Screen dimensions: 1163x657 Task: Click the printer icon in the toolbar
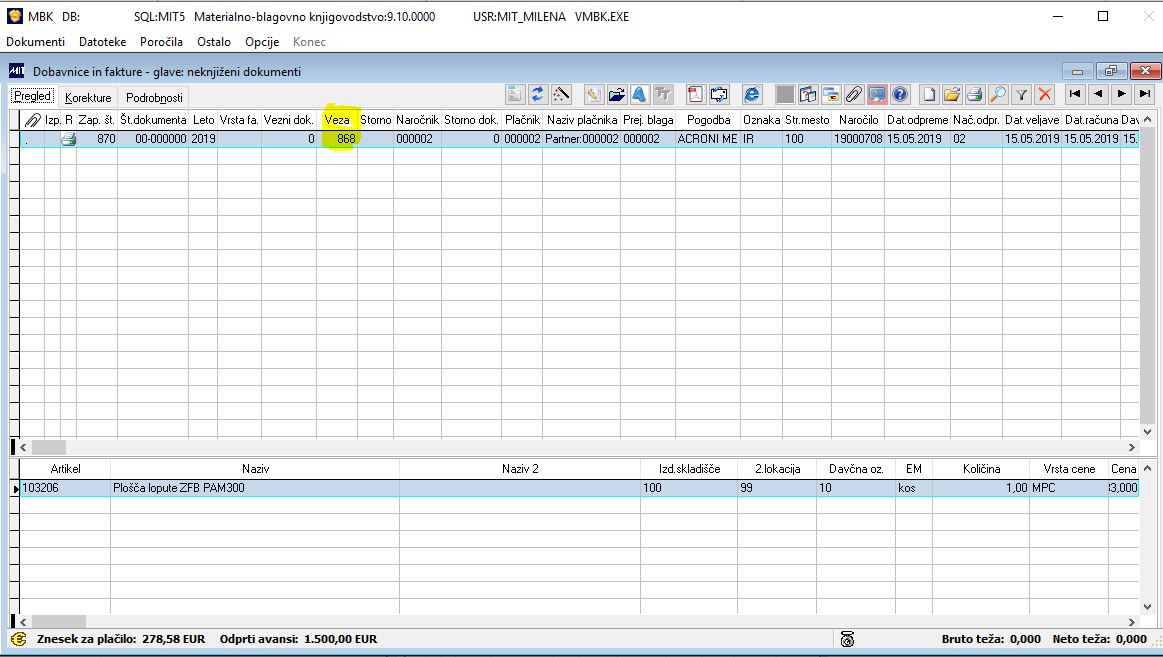tap(975, 94)
